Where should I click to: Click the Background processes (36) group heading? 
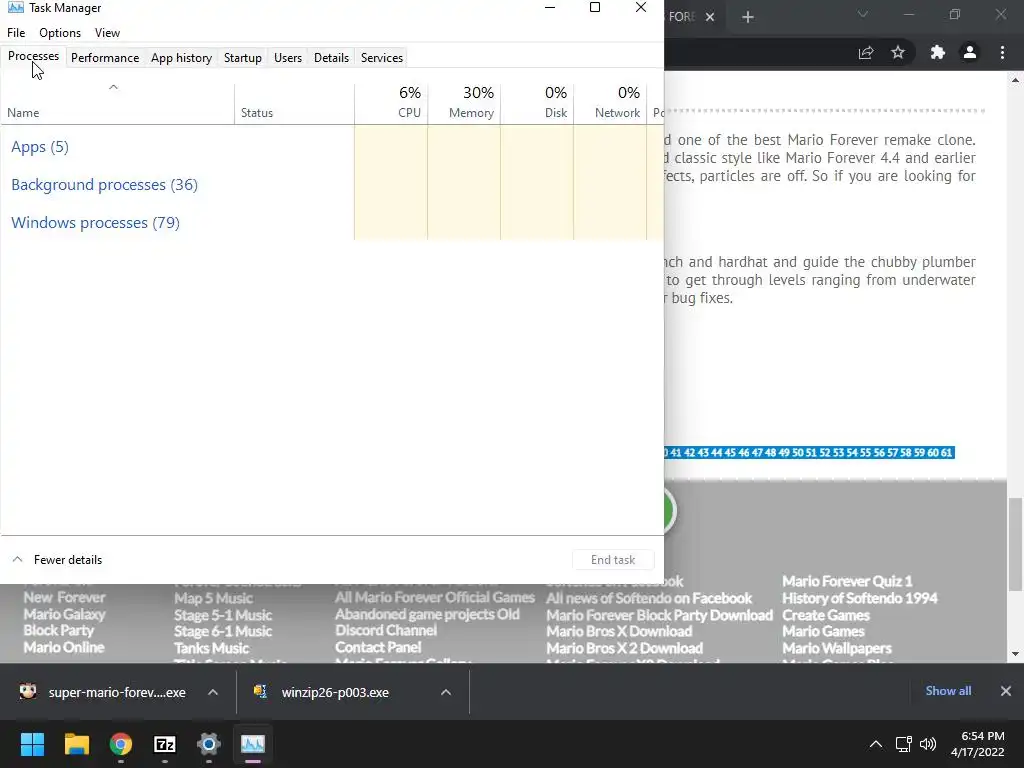[x=104, y=185]
